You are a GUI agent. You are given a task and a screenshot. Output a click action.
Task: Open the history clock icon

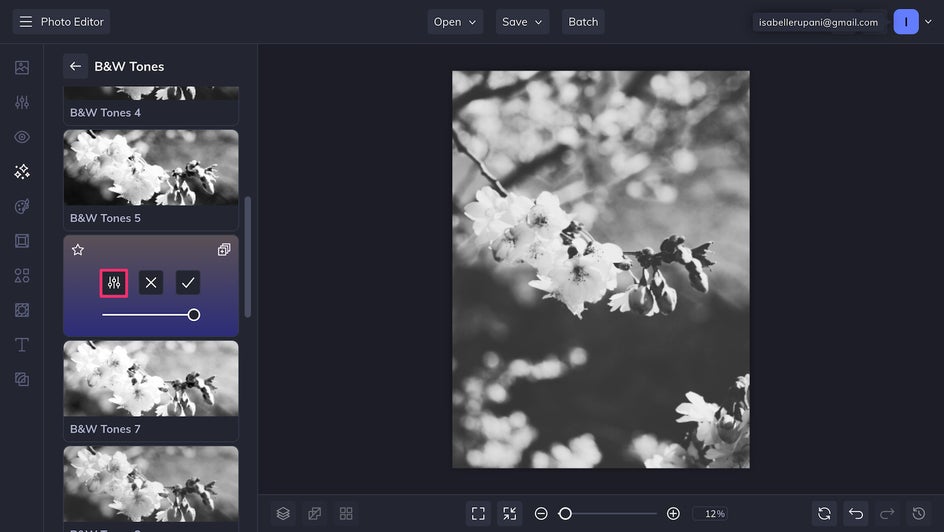click(x=919, y=513)
